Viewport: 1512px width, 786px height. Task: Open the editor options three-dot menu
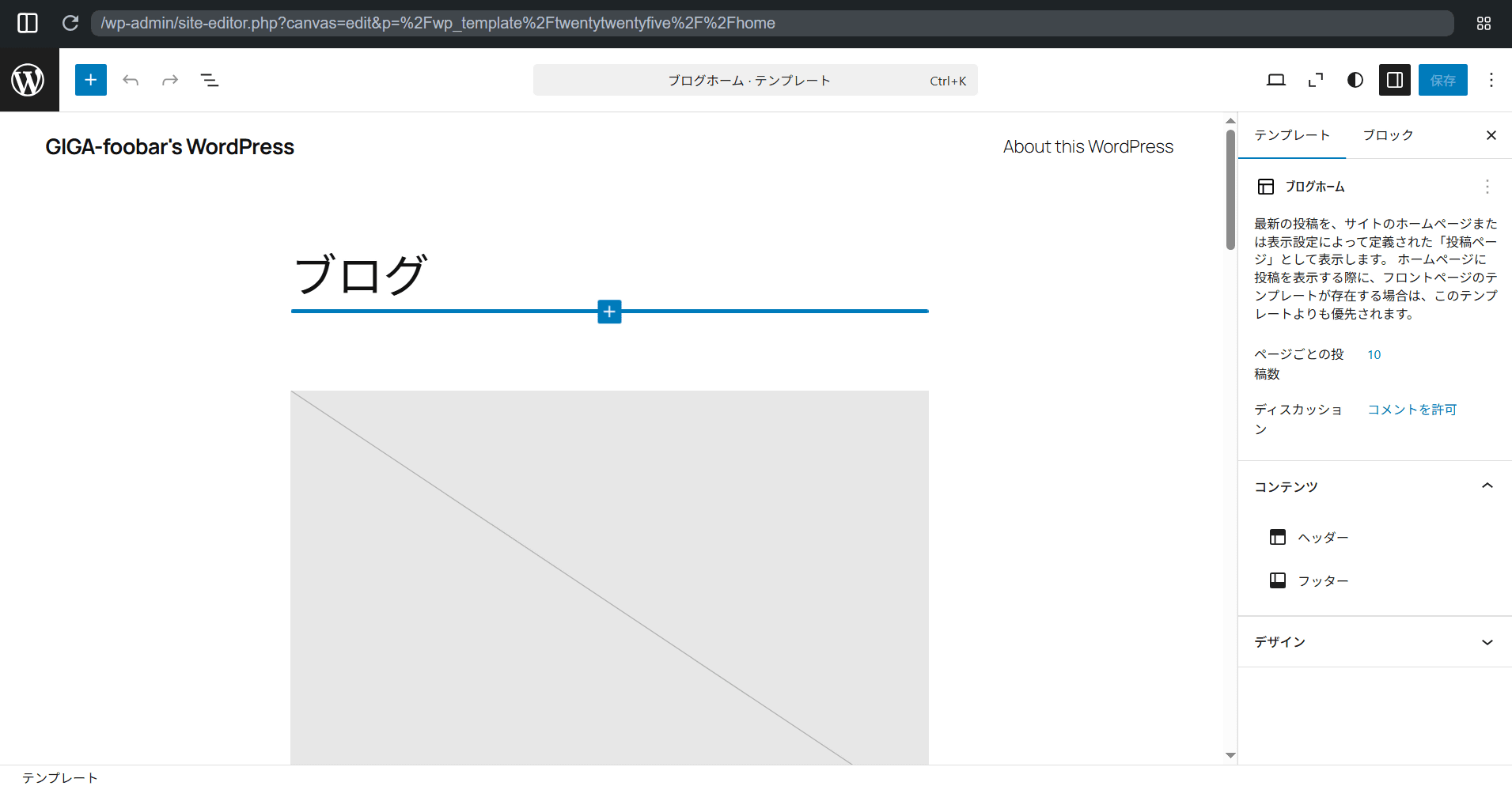click(1491, 80)
